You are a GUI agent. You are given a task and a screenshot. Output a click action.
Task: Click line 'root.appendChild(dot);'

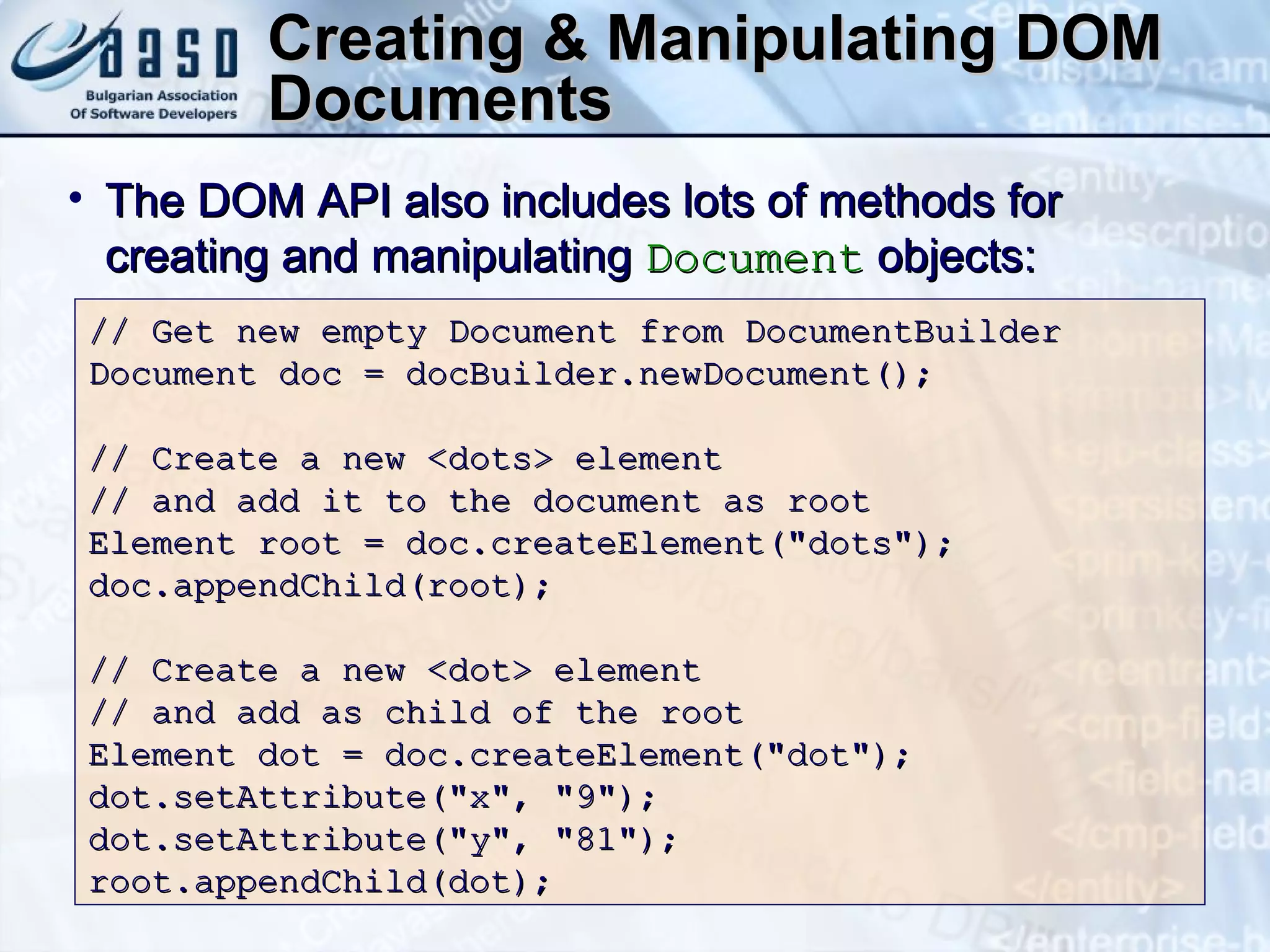pyautogui.click(x=320, y=883)
